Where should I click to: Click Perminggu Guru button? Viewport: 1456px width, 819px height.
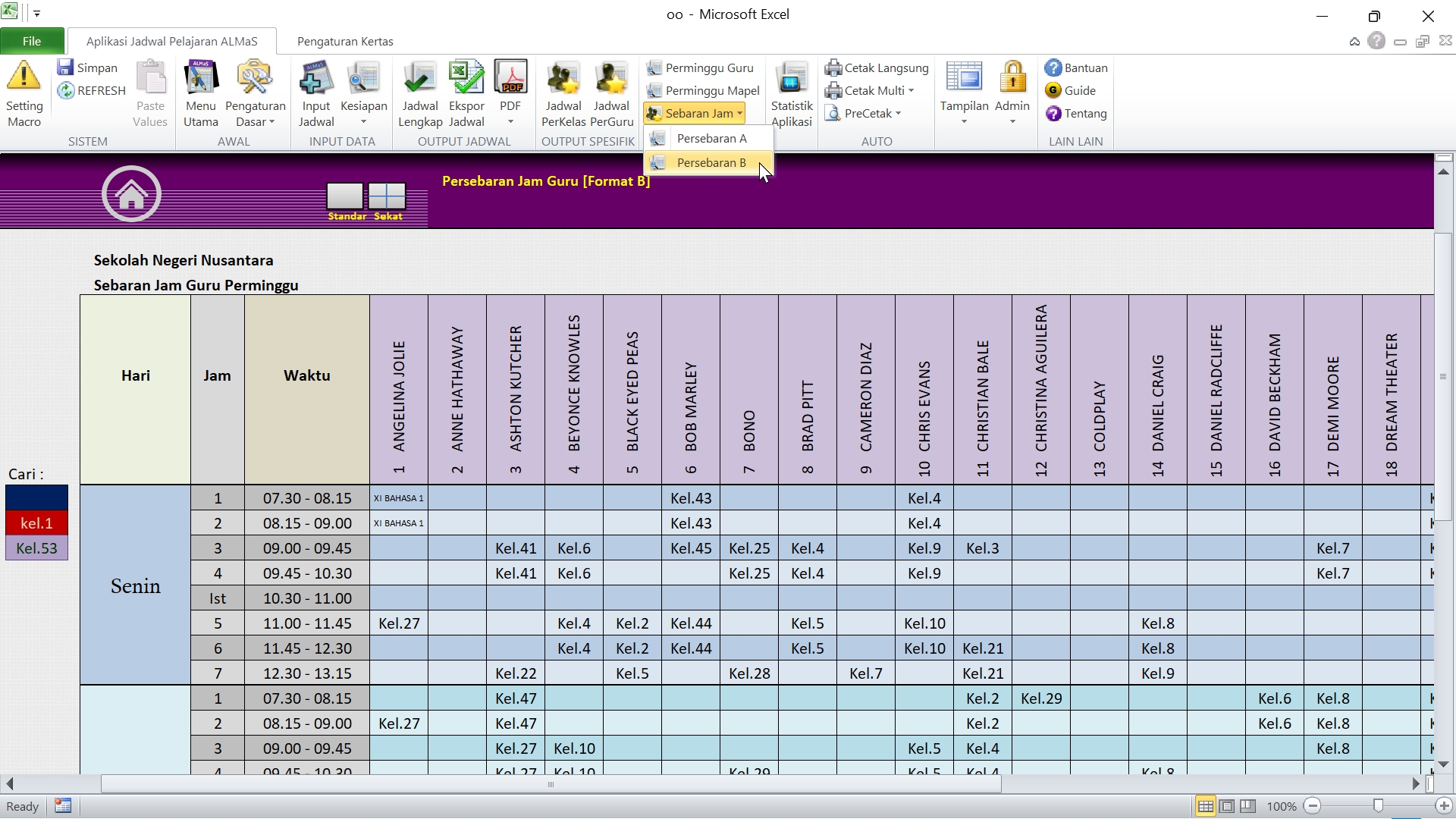[x=701, y=68]
